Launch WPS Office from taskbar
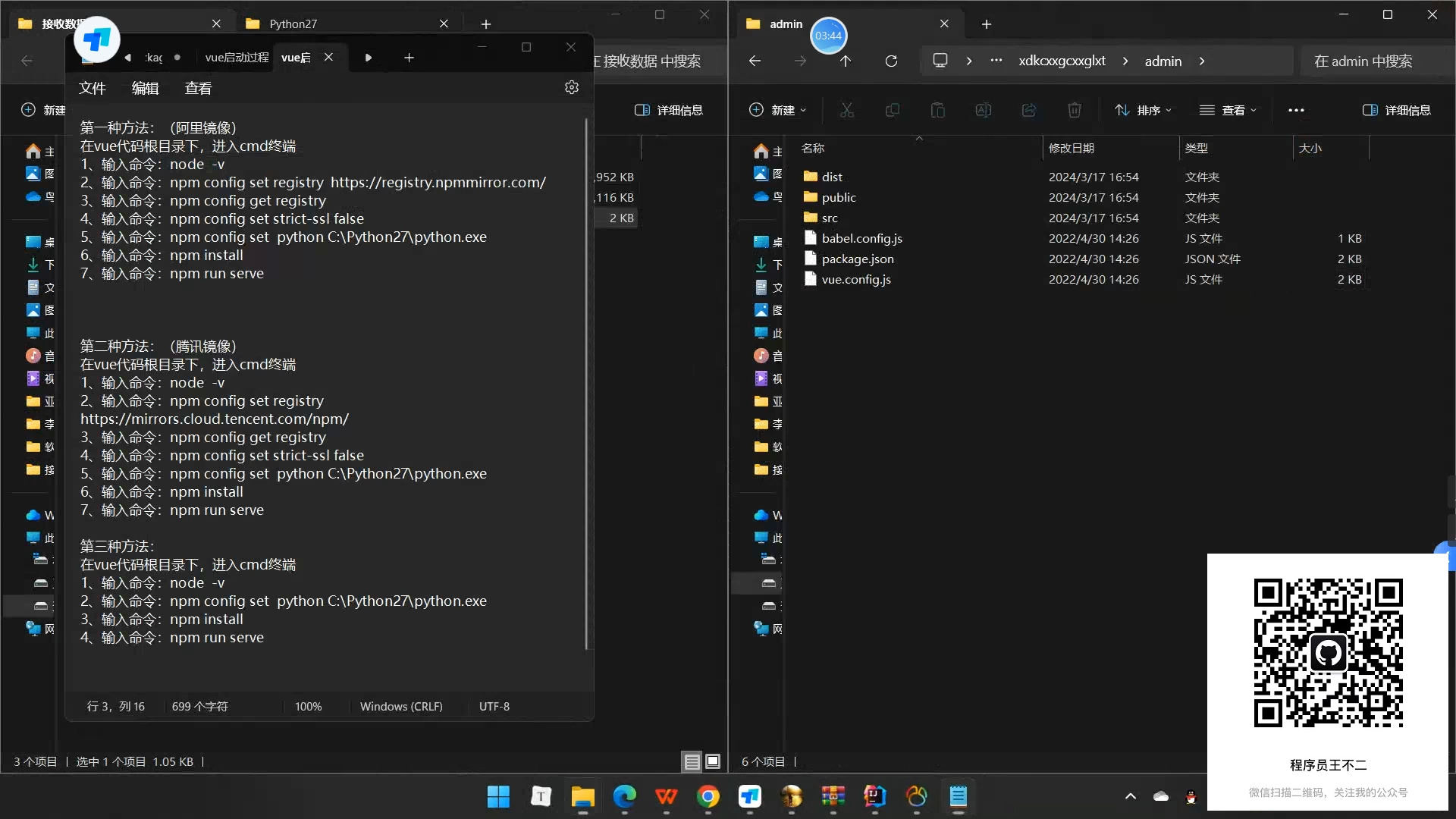1456x819 pixels. pyautogui.click(x=666, y=796)
